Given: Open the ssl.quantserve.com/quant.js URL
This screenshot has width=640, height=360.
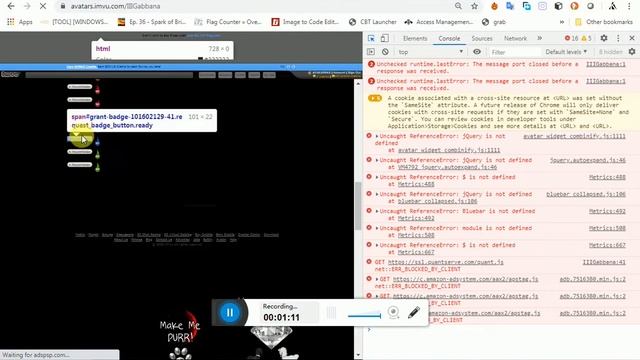Looking at the screenshot, I should click(x=445, y=262).
